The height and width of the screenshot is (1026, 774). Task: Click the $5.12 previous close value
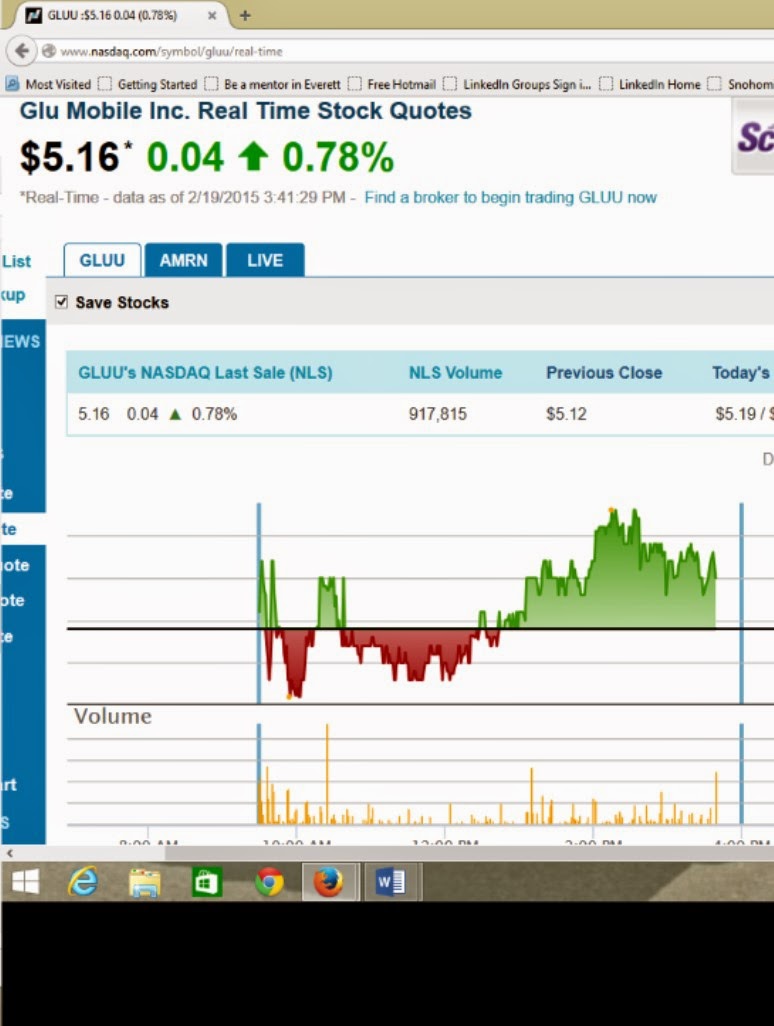pos(566,414)
